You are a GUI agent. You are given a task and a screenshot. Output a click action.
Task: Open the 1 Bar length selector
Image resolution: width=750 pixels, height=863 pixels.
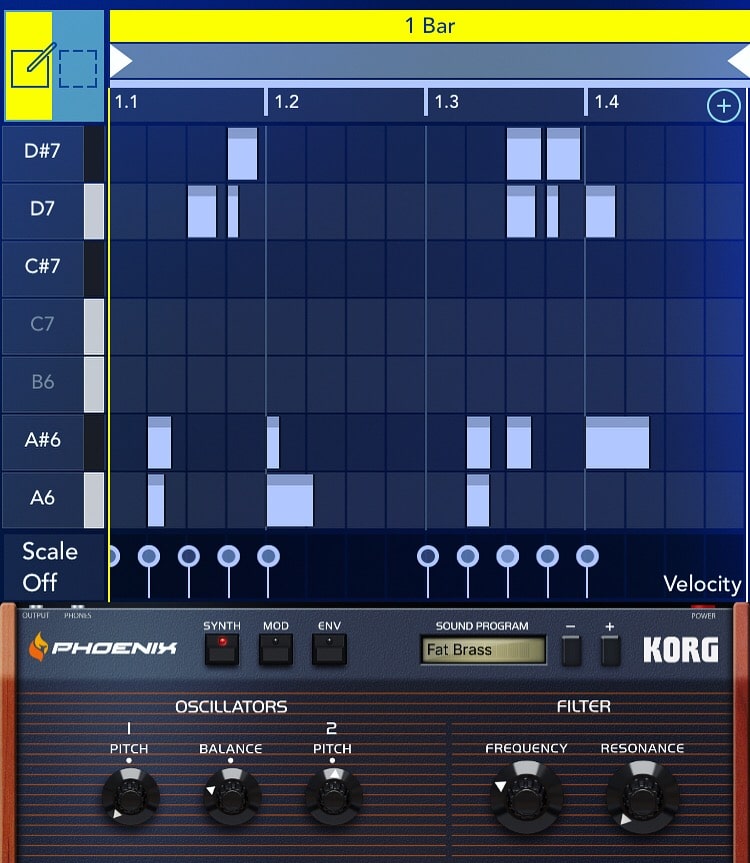(x=429, y=25)
